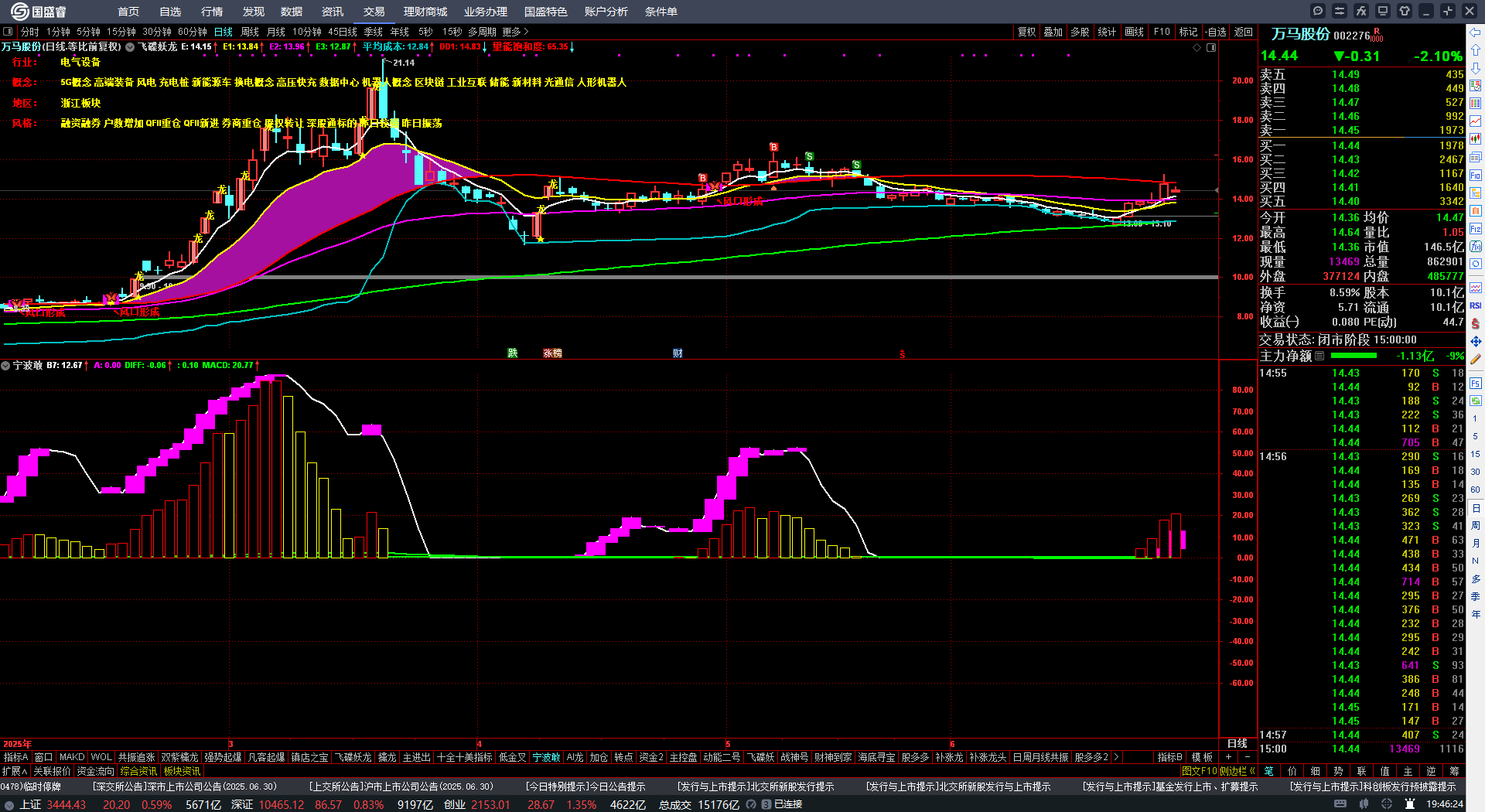The width and height of the screenshot is (1485, 812).
Task: Click the F10 company info sidebar icon
Action: pos(1476,176)
